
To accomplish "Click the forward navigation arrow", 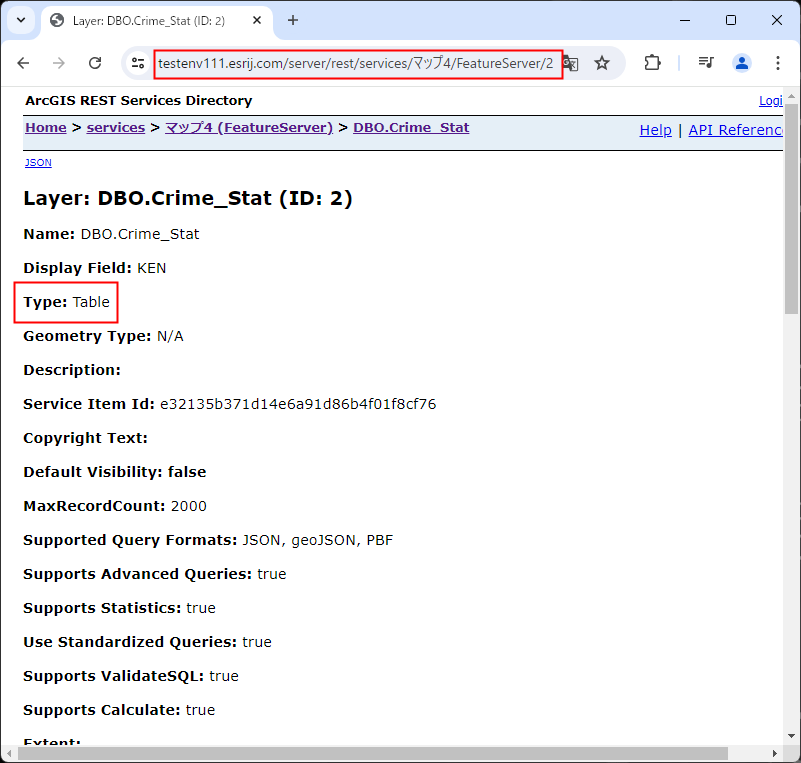I will point(59,63).
